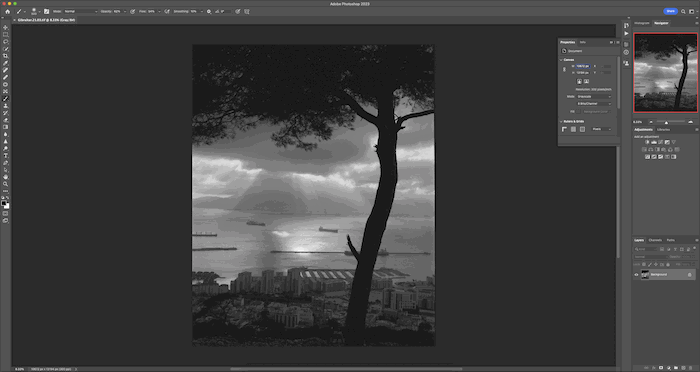
Task: Open the Grayscale color mode dropdown
Action: click(594, 96)
